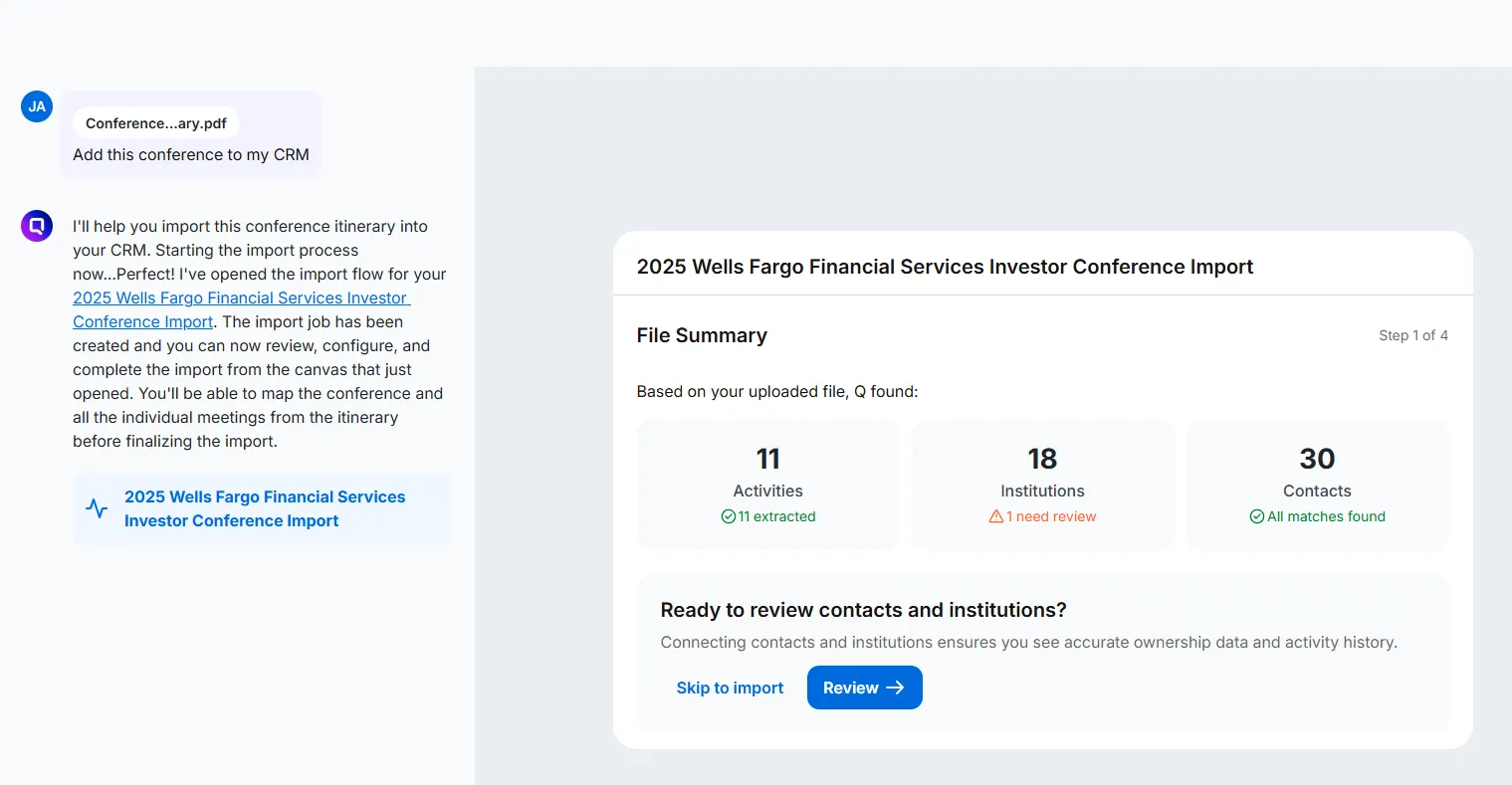
Task: Click the Step 1 of 4 indicator
Action: coord(1412,335)
